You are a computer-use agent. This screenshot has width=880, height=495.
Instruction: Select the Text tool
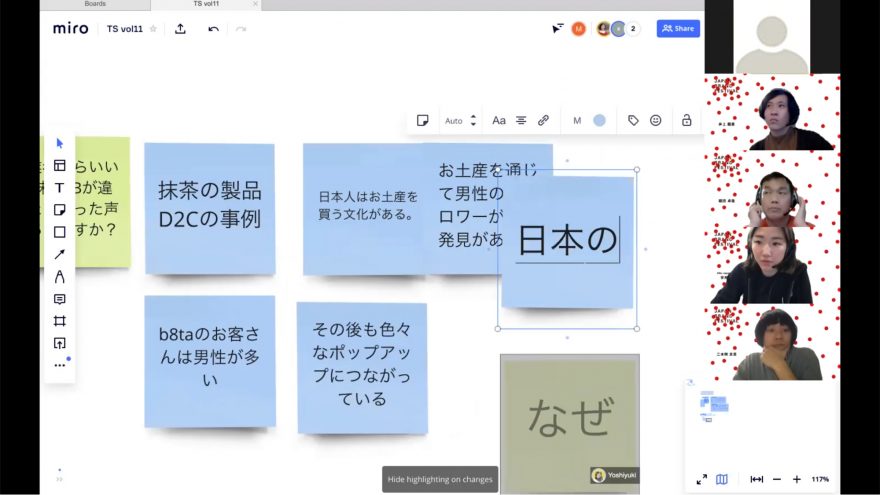pyautogui.click(x=59, y=187)
